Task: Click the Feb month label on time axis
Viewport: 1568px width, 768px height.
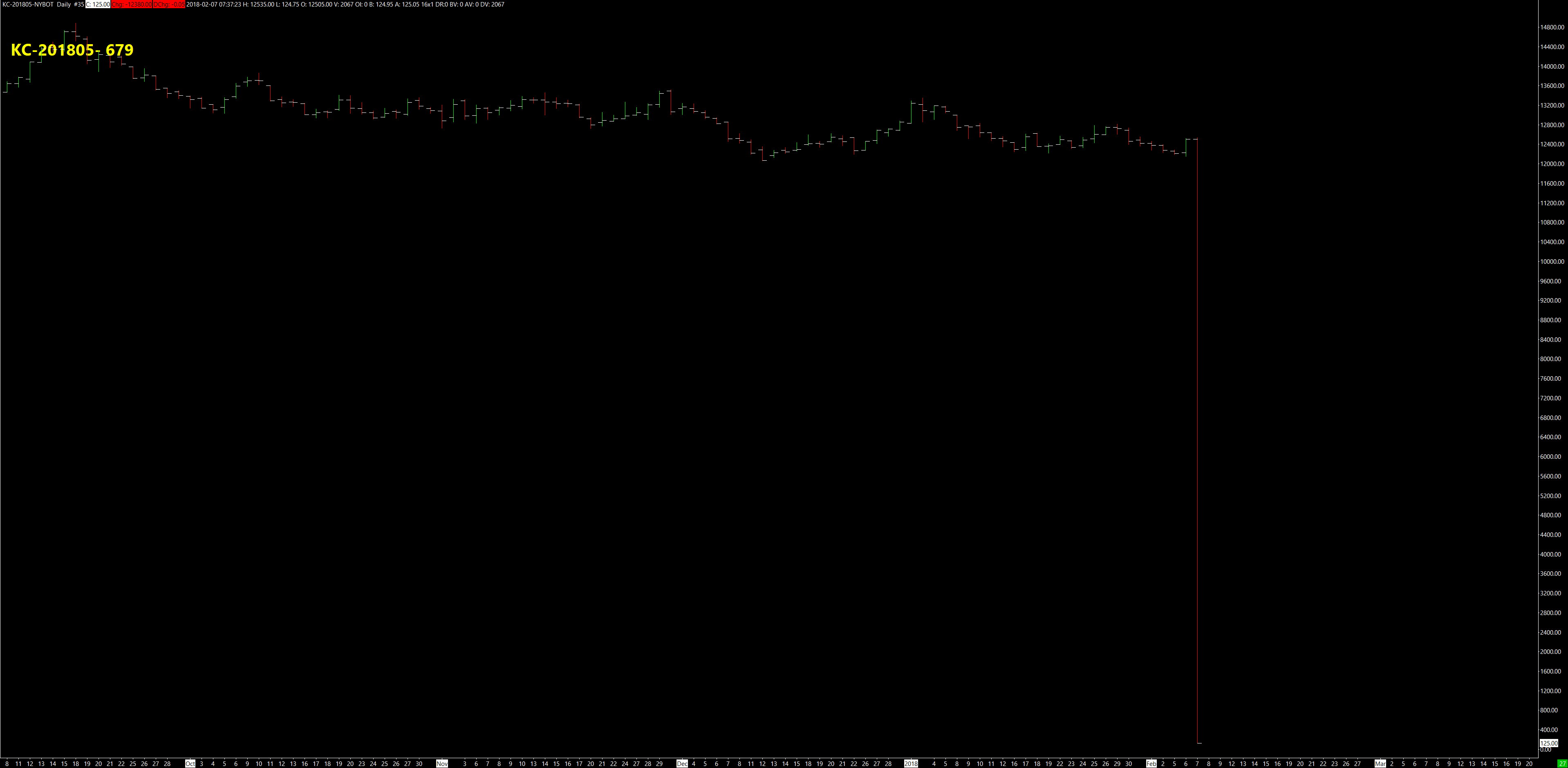Action: click(1151, 764)
